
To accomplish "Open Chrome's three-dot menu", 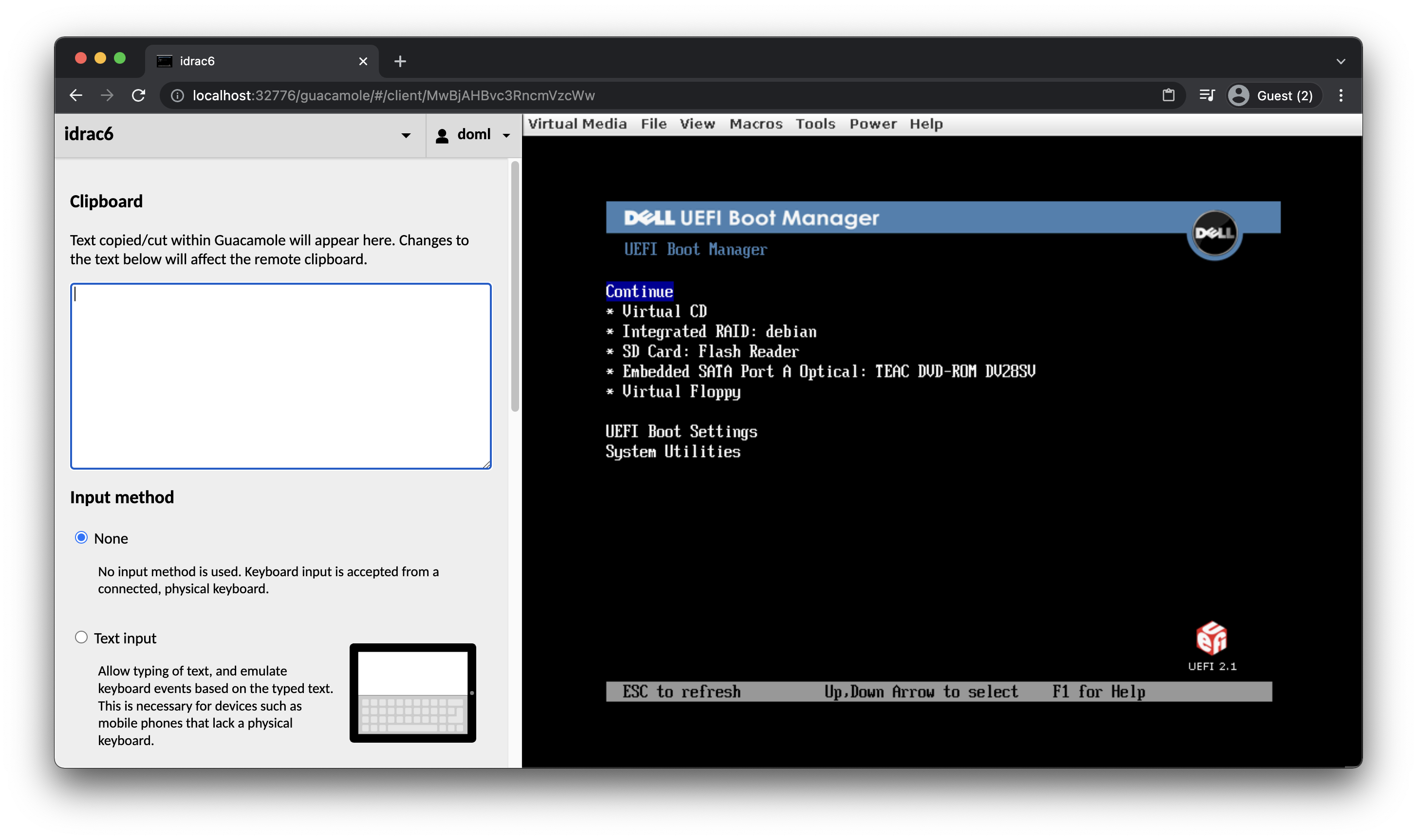I will (x=1341, y=95).
